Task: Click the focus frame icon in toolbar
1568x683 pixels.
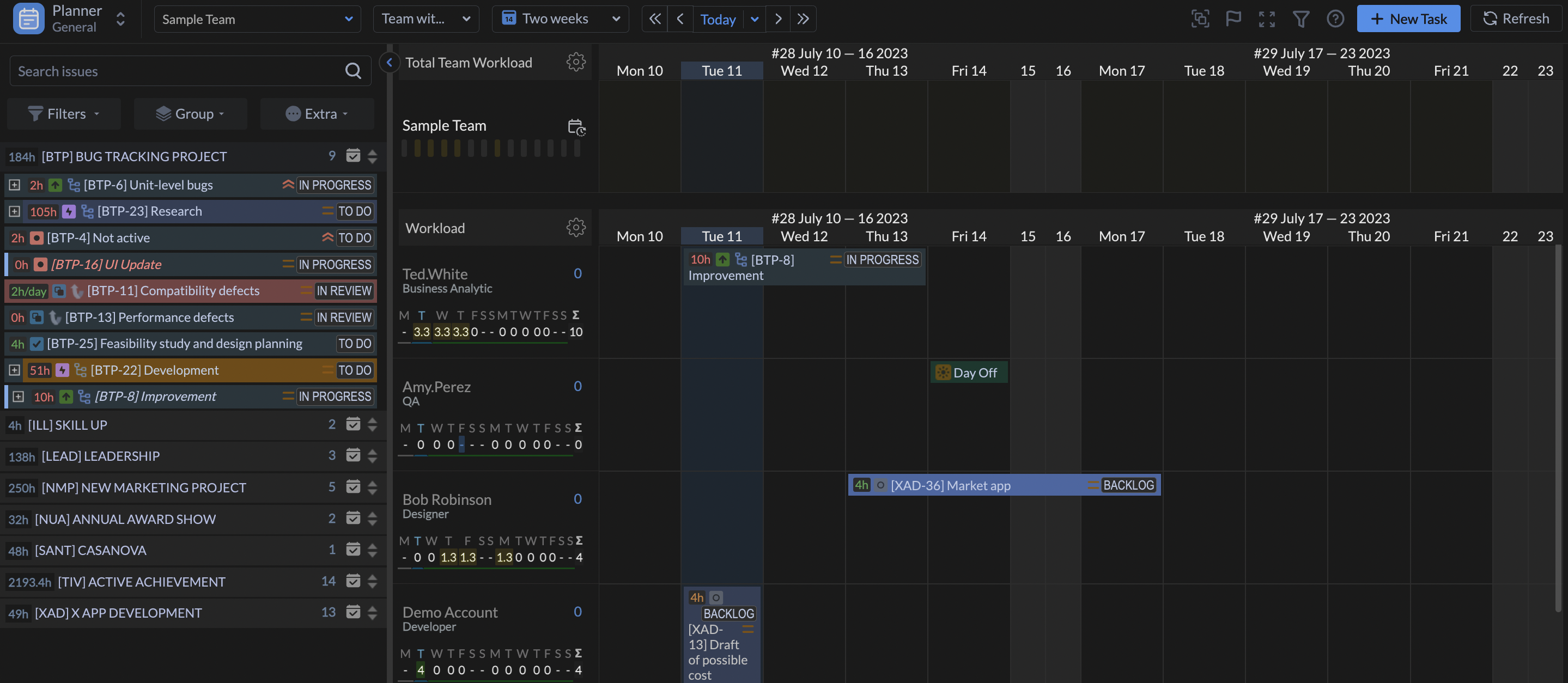Action: tap(1200, 19)
